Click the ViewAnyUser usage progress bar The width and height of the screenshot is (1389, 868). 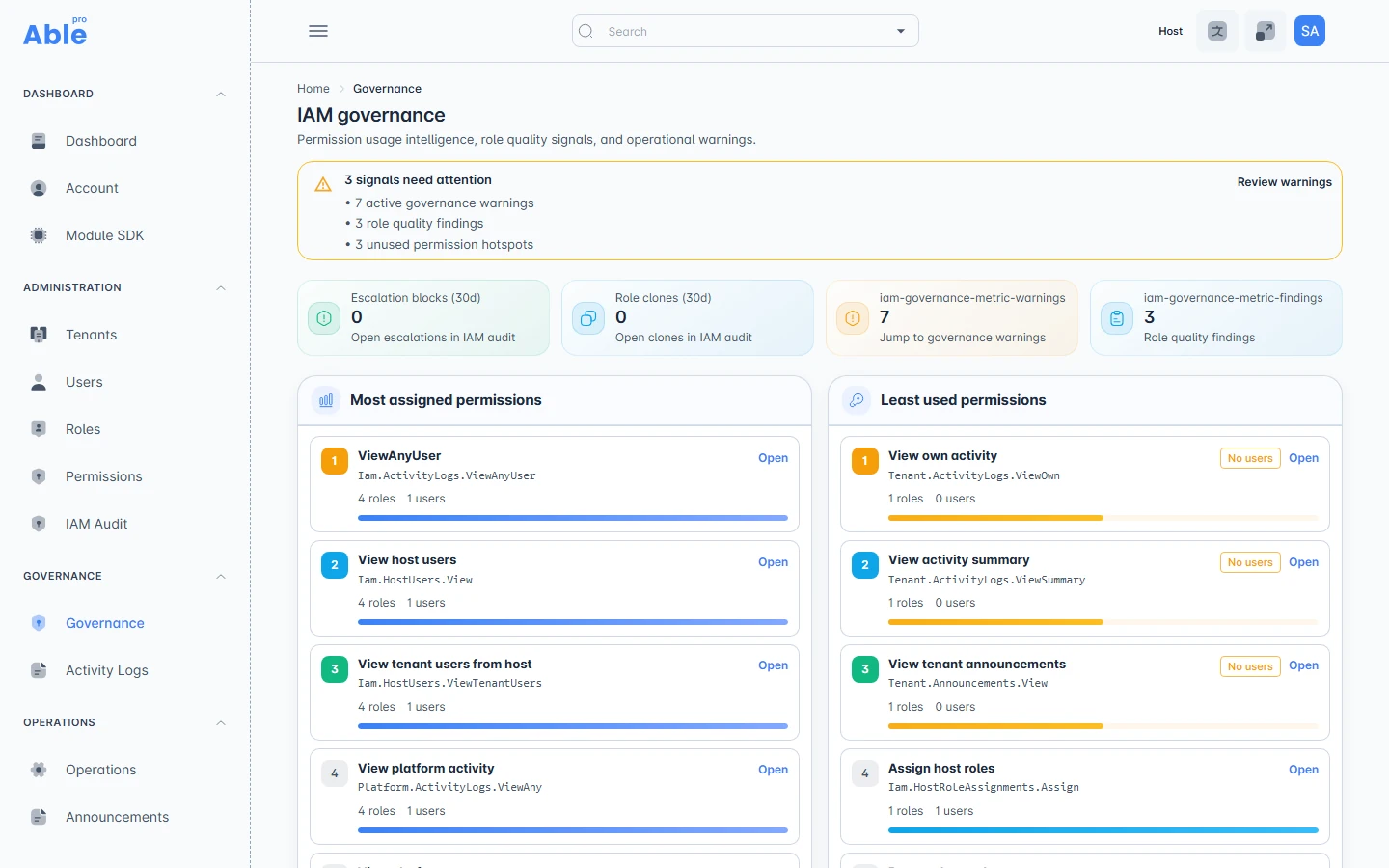coord(573,518)
